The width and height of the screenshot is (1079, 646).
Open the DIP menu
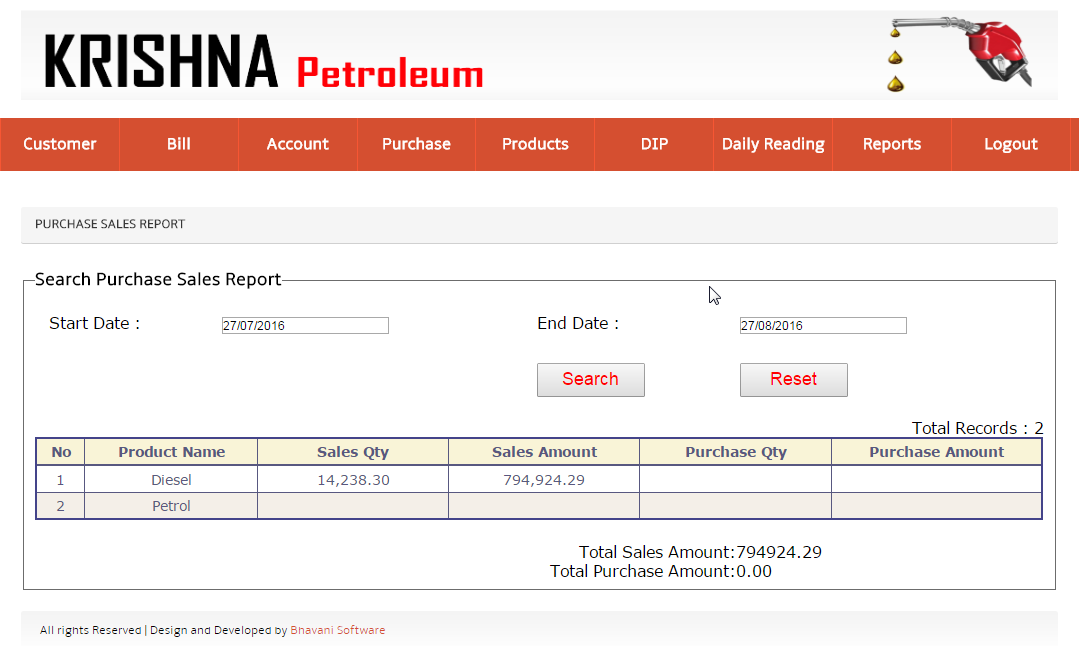point(654,144)
